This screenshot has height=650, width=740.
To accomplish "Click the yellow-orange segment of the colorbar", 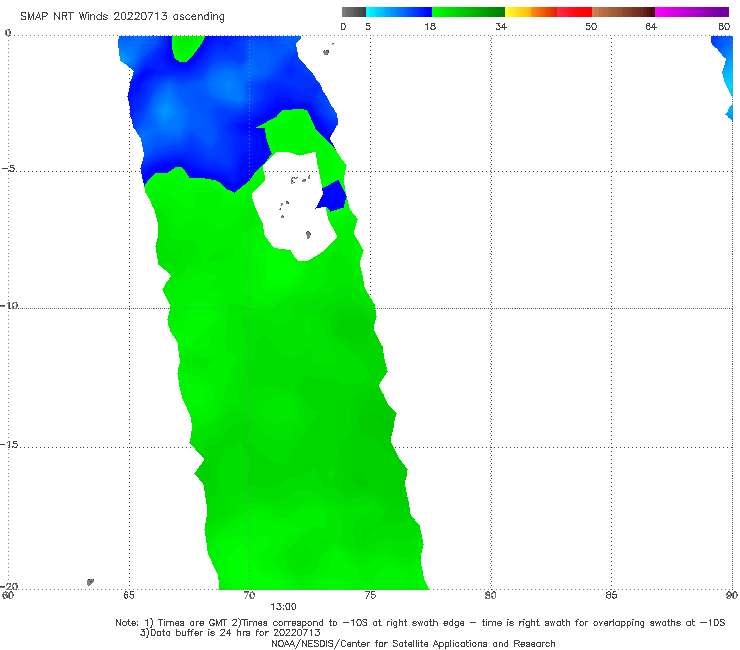I will 531,12.
